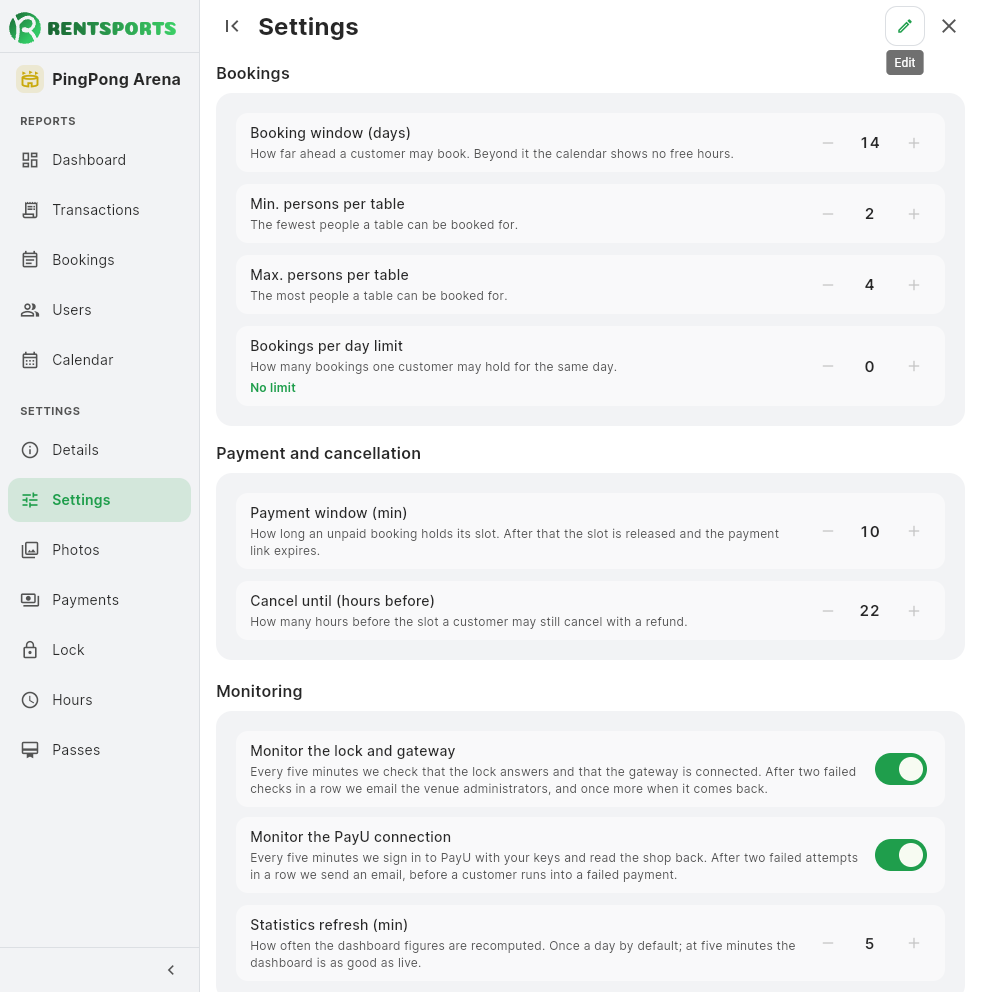Decrease Payment window minutes

coord(827,531)
